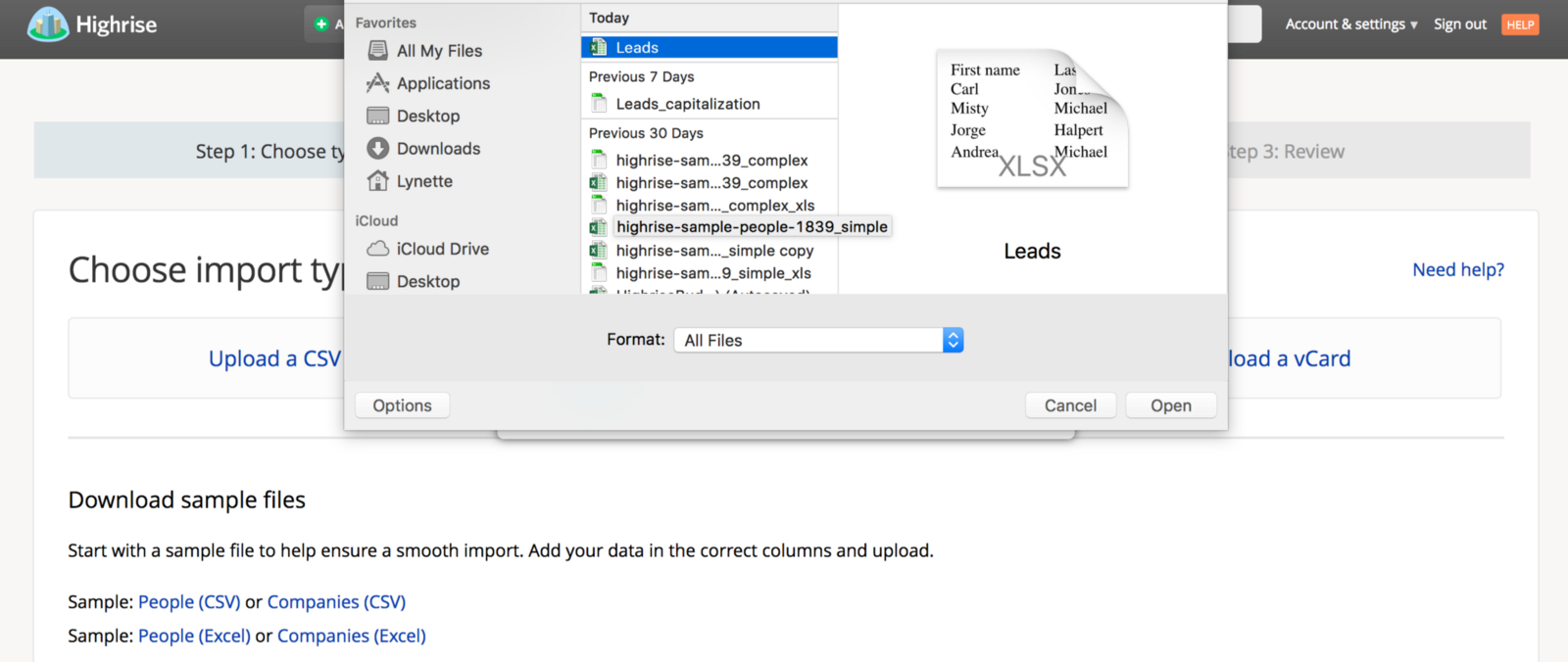Select highrise-sam..._complex_xls file name
The height and width of the screenshot is (662, 1568).
(715, 206)
